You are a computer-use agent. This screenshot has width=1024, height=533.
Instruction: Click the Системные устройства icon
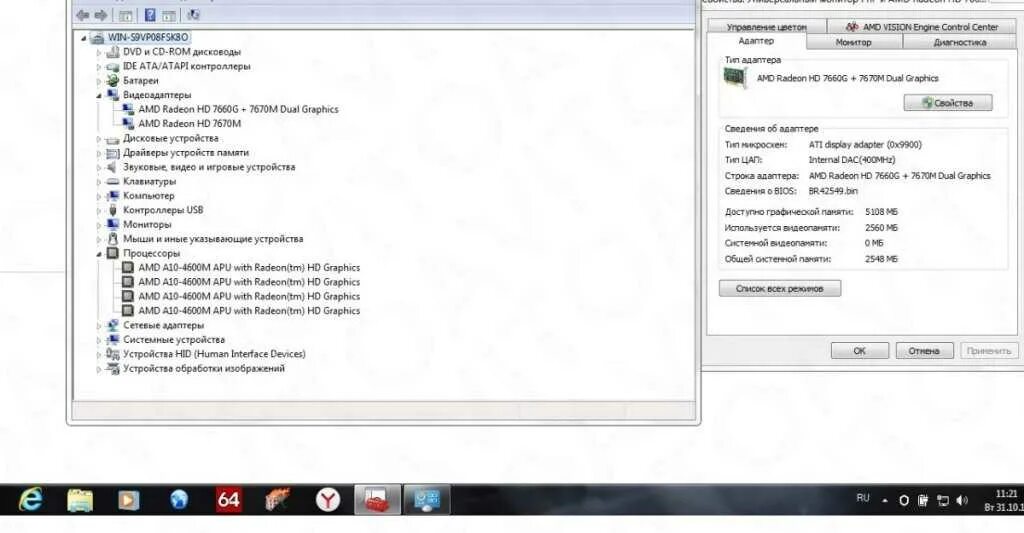click(x=112, y=340)
